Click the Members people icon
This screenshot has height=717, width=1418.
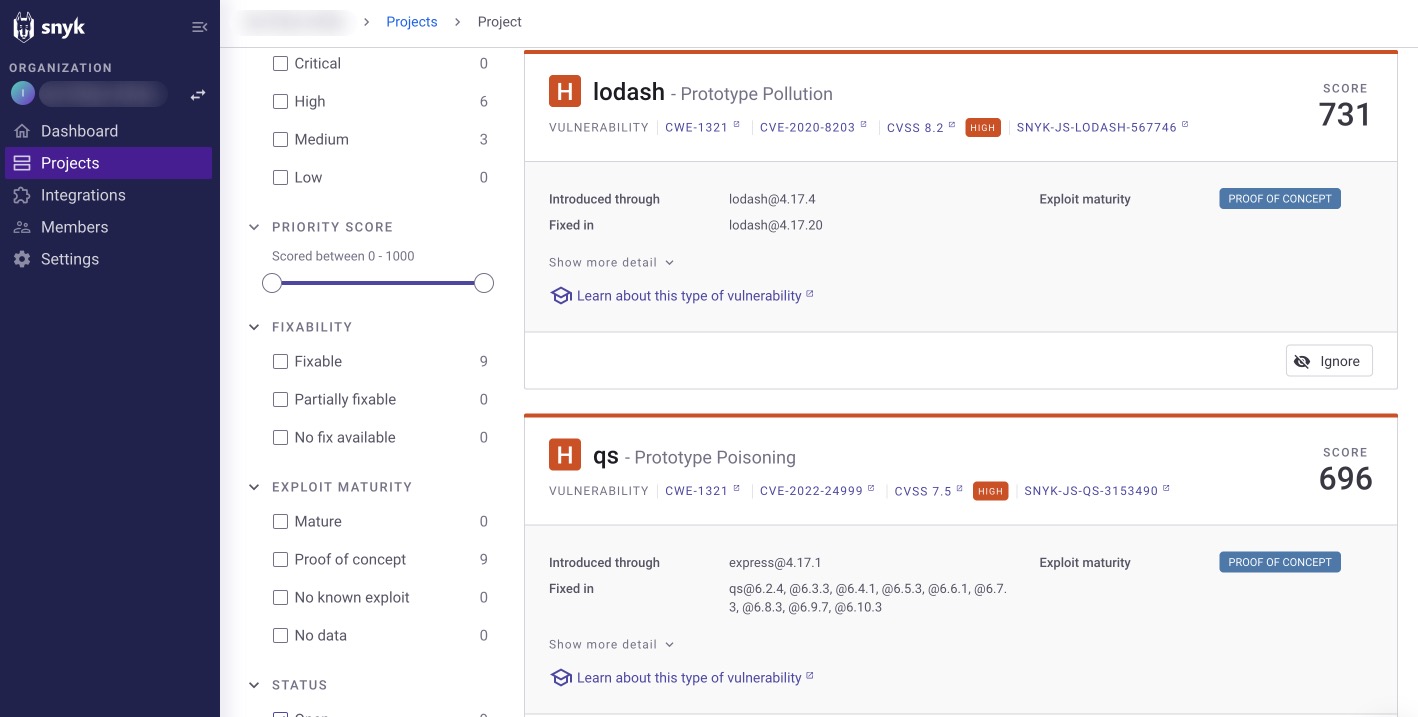click(x=22, y=227)
